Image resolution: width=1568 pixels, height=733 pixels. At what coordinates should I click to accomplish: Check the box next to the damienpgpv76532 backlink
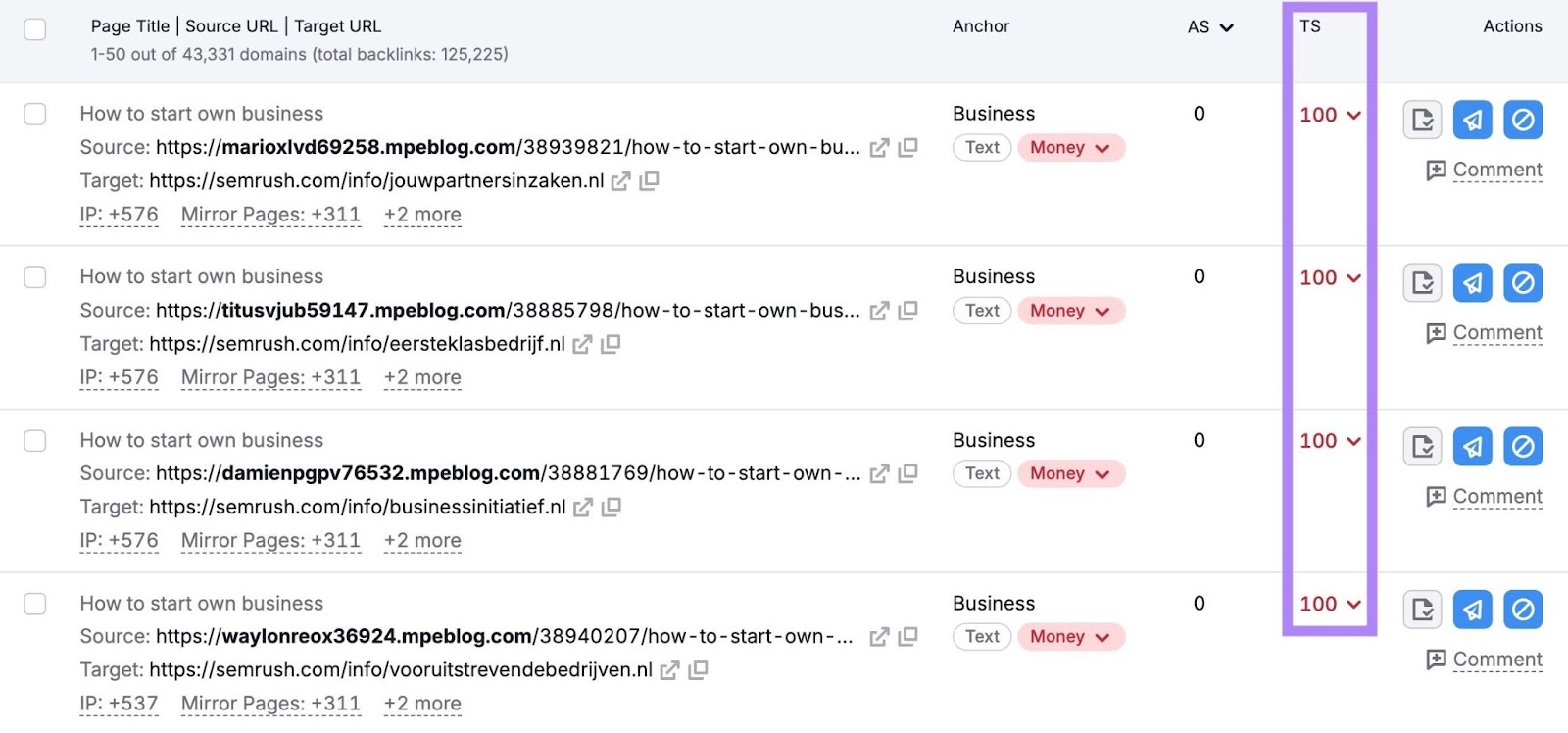[35, 441]
